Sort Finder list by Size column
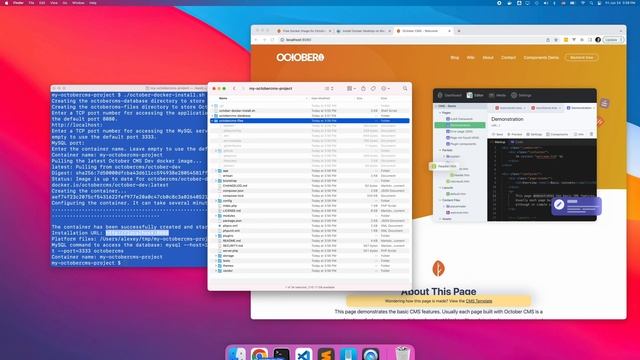The image size is (640, 360). point(360,98)
